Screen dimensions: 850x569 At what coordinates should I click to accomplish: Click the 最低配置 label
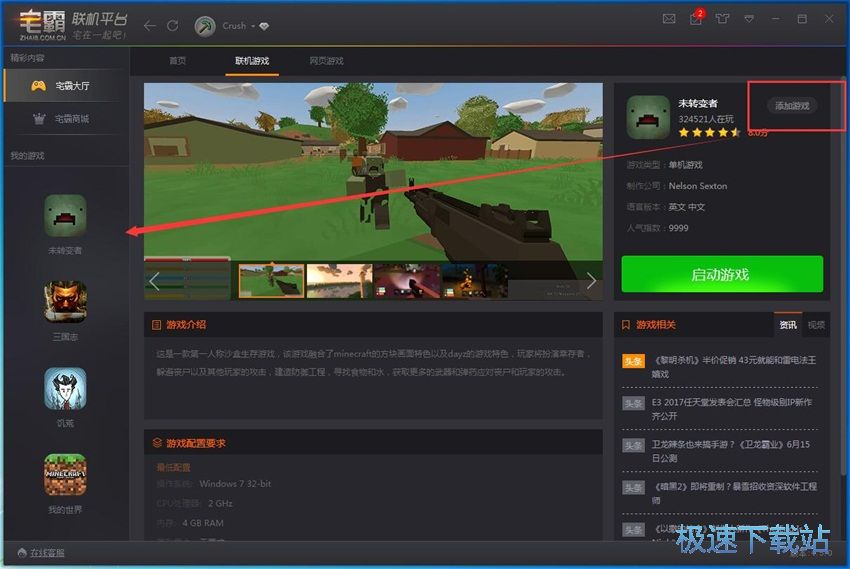[173, 467]
